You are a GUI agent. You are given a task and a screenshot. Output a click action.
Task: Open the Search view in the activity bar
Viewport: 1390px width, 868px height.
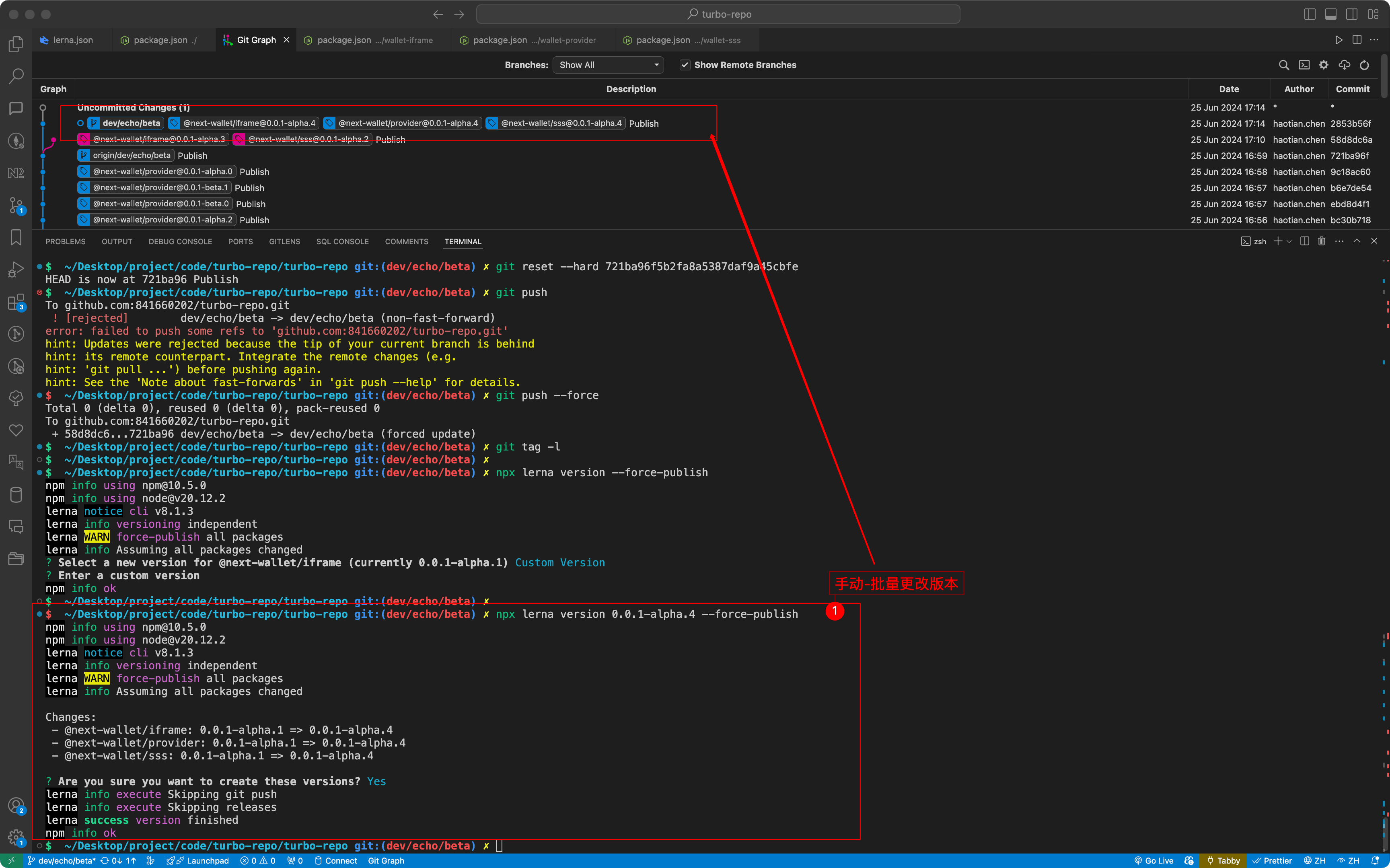[16, 76]
